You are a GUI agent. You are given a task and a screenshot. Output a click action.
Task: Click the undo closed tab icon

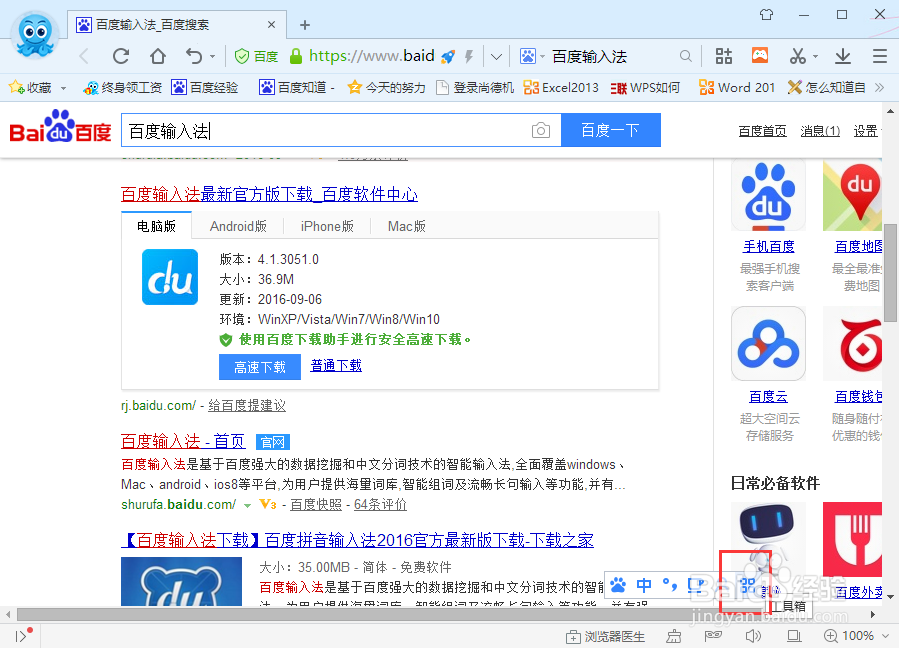coord(194,56)
